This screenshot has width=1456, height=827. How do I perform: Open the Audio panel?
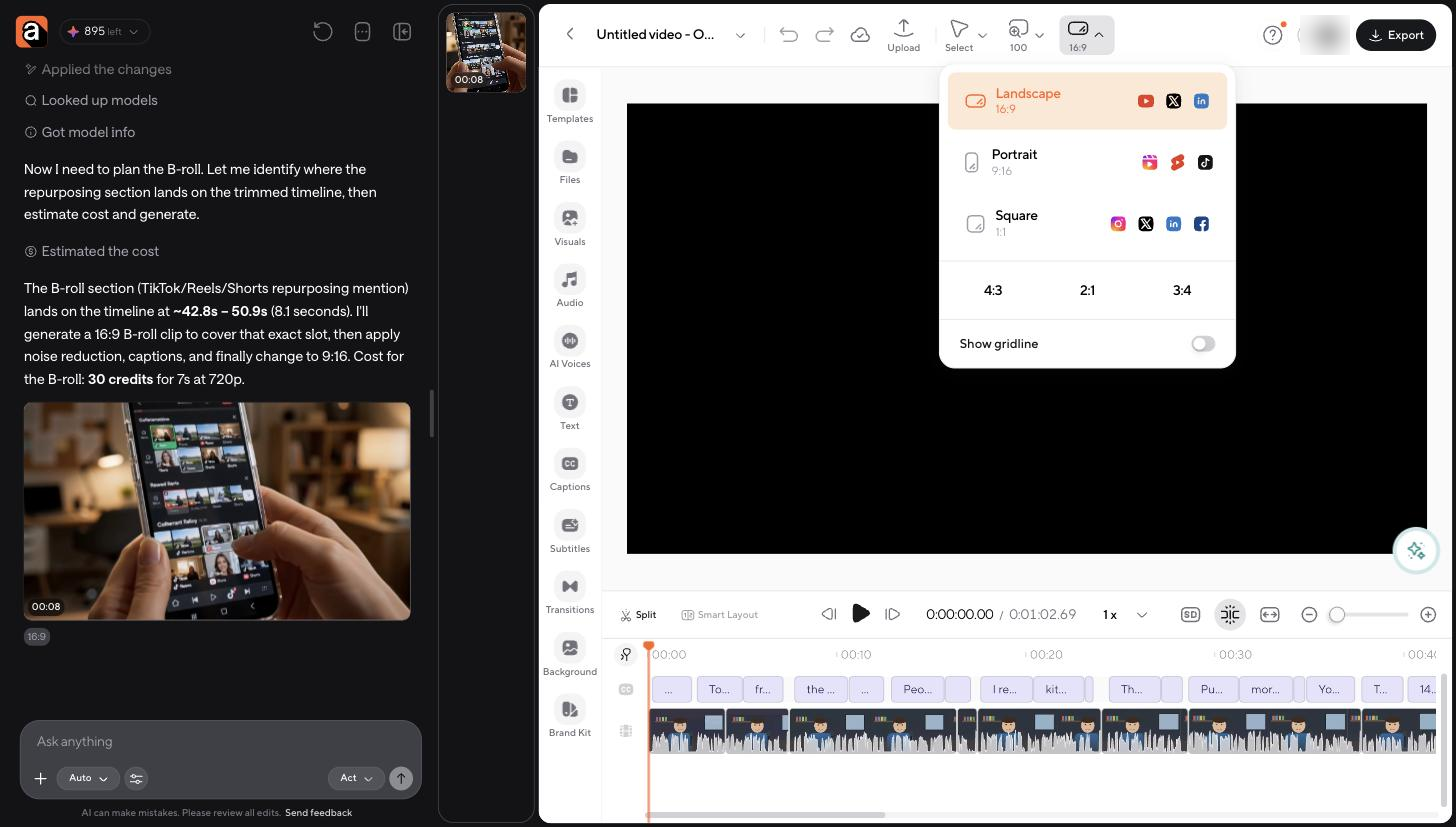pos(570,288)
